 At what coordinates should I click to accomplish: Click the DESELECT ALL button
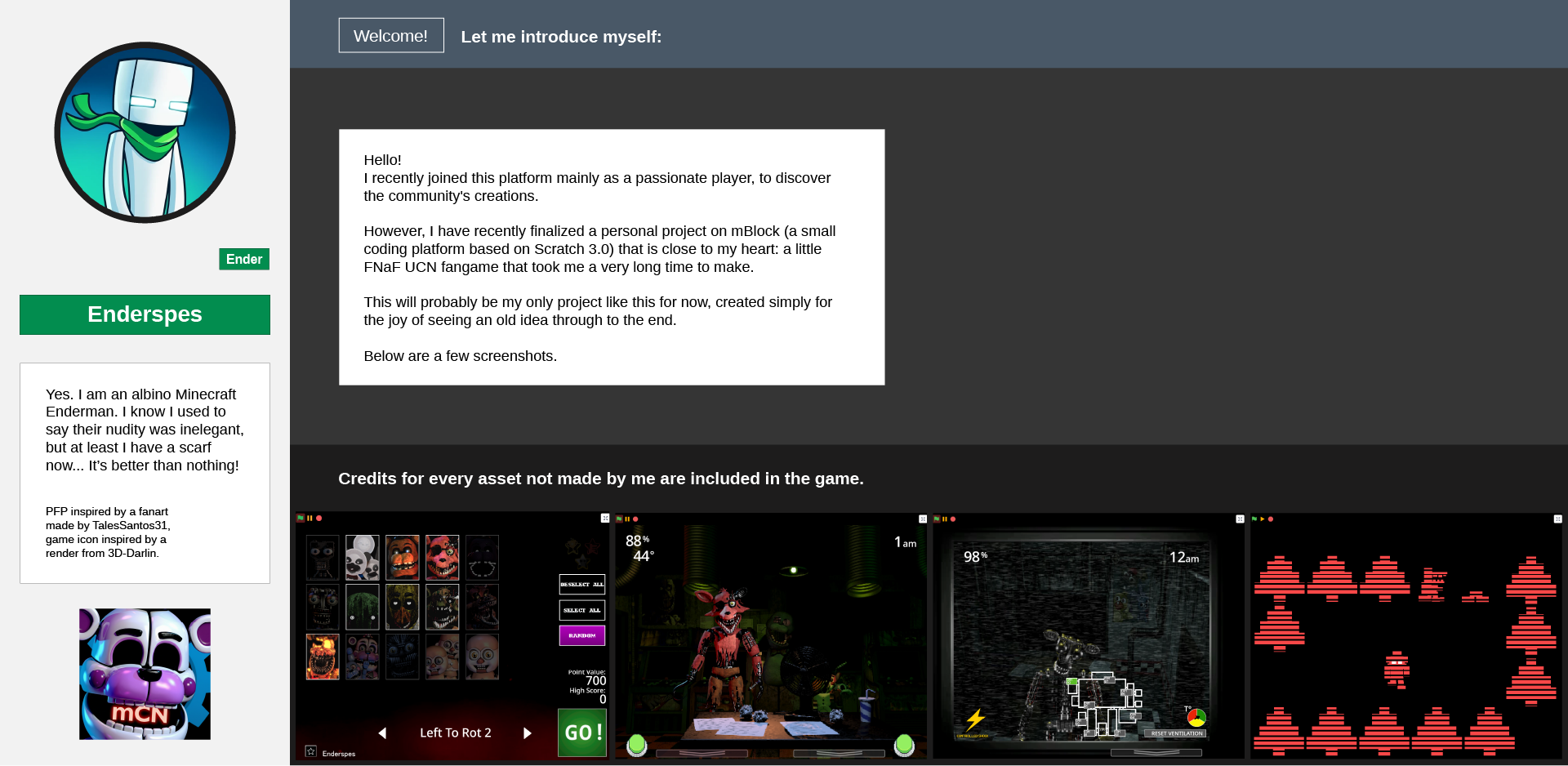click(x=582, y=585)
